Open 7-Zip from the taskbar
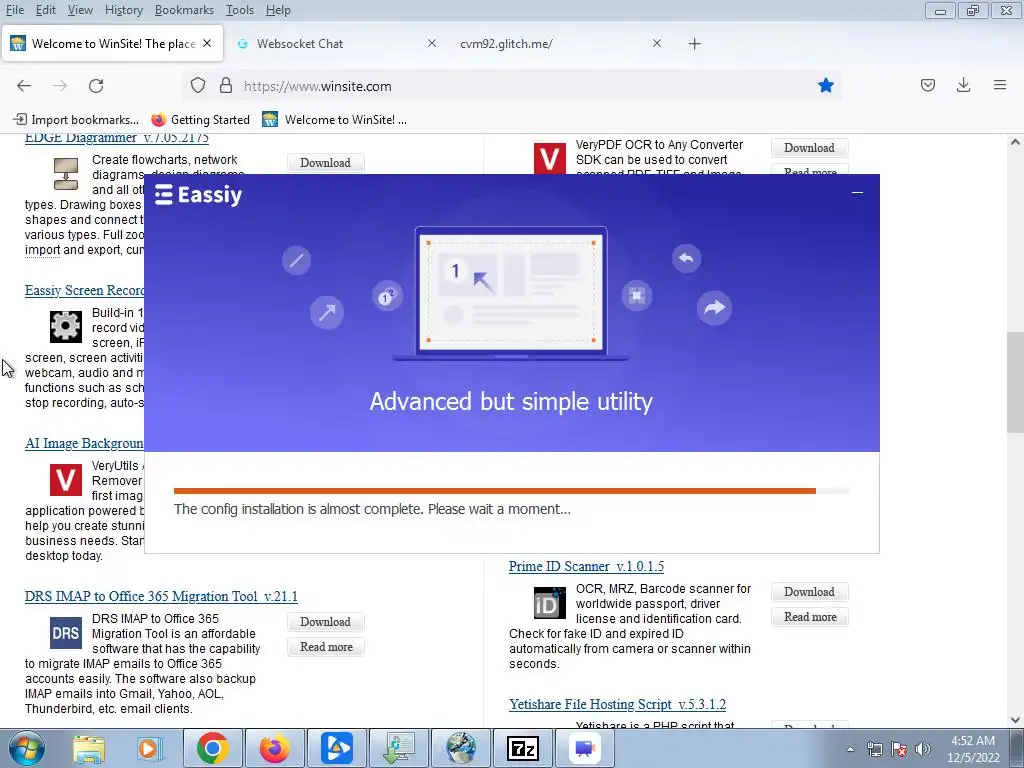This screenshot has height=768, width=1024. point(522,748)
